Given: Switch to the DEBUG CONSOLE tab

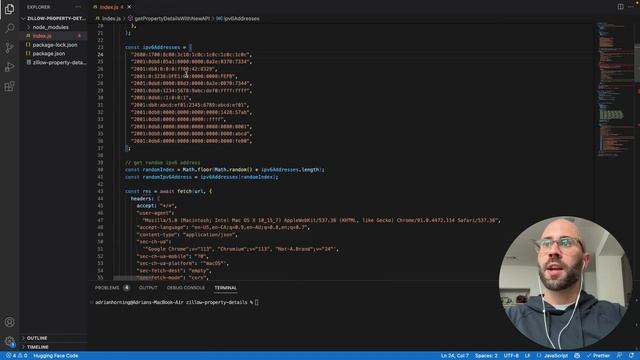Looking at the screenshot, I should 186,288.
